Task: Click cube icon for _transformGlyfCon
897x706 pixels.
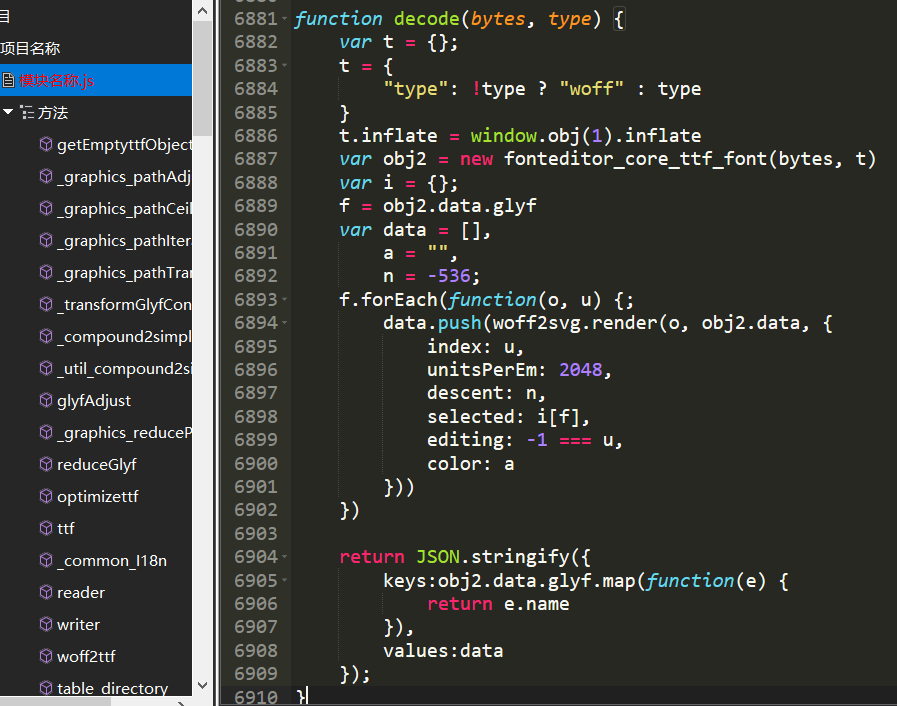Action: pos(46,304)
